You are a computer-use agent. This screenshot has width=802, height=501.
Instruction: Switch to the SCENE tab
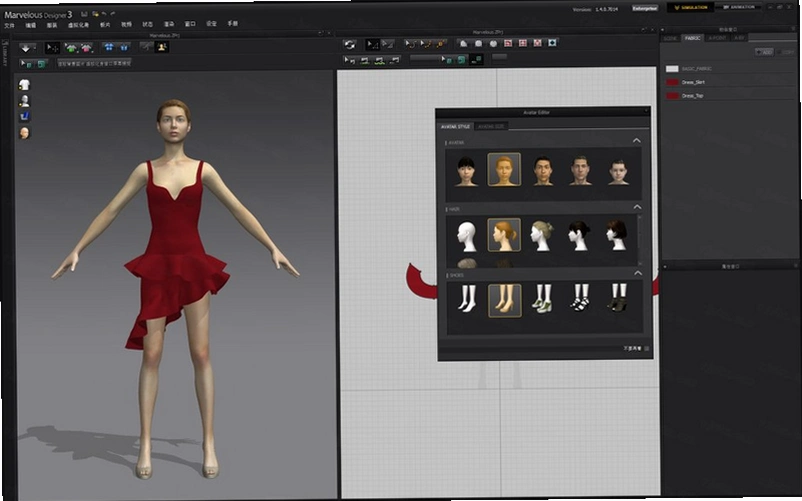671,39
